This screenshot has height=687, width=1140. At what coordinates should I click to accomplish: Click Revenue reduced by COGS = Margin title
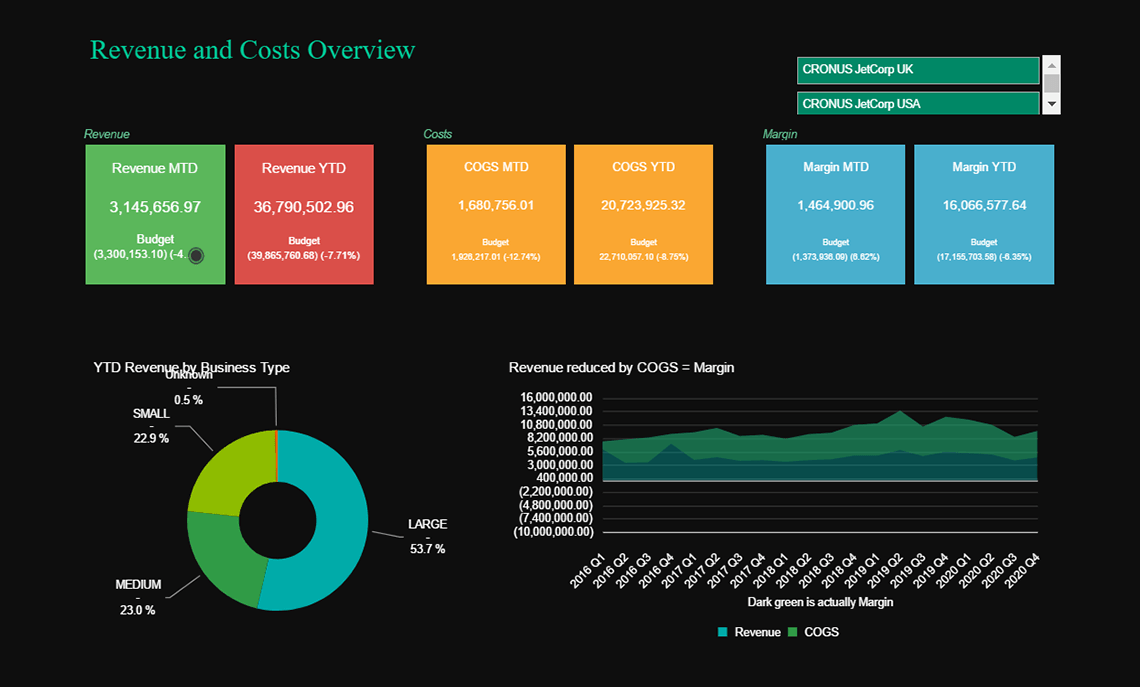click(x=622, y=367)
